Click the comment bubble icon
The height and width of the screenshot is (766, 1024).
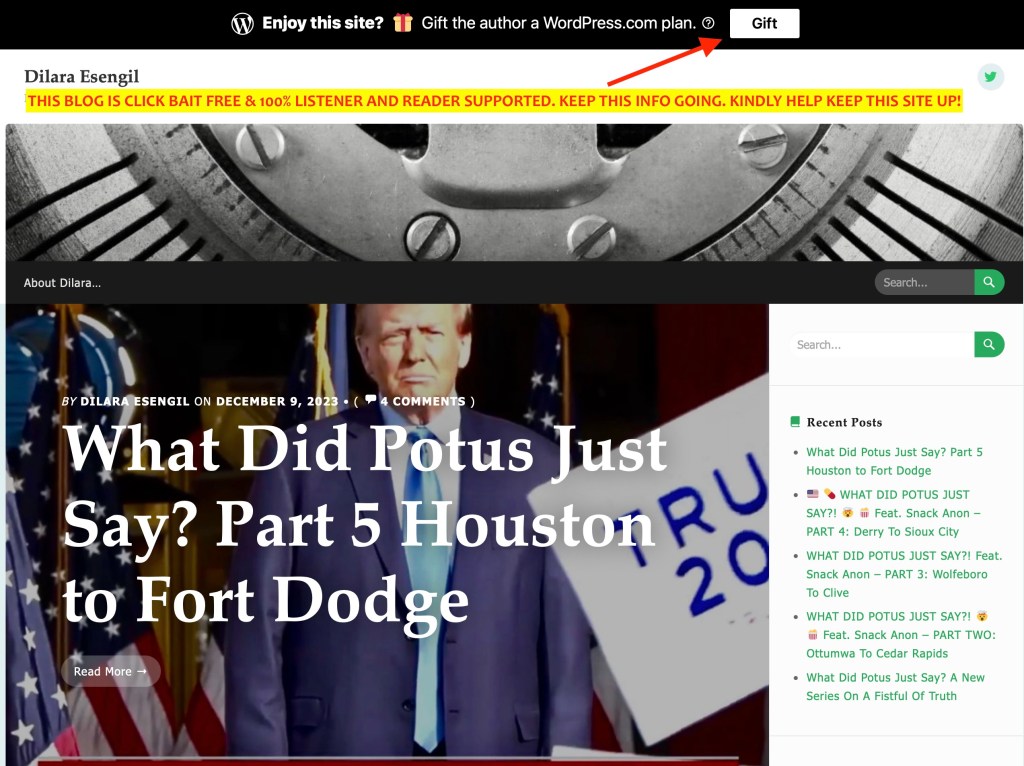371,400
